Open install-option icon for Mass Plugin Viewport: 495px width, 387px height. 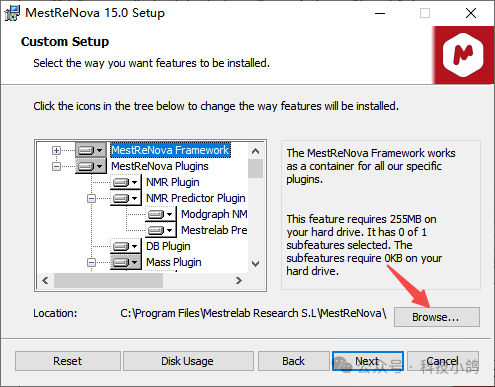pyautogui.click(x=125, y=262)
